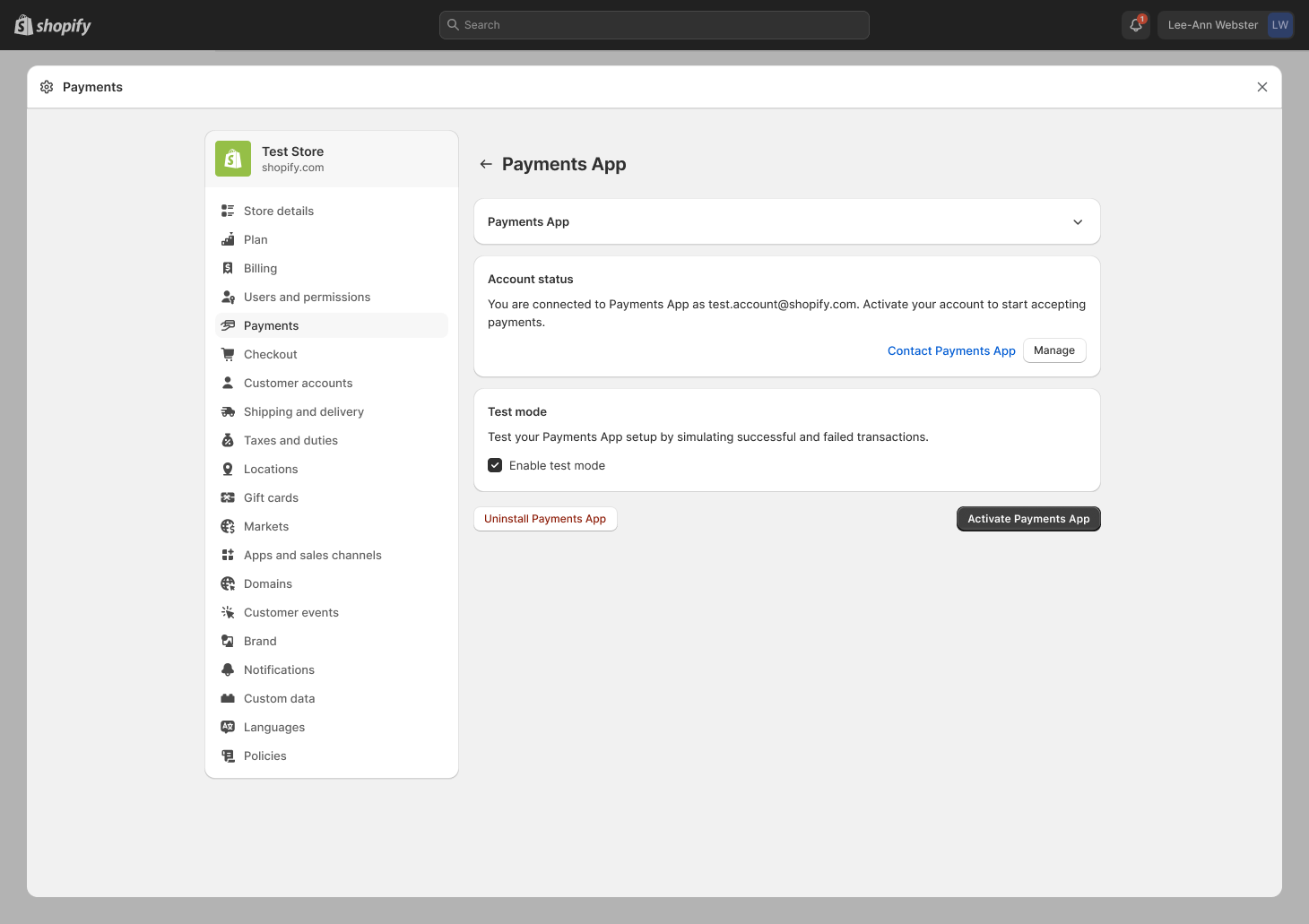Open Markets settings
This screenshot has height=924, width=1309.
click(x=332, y=526)
